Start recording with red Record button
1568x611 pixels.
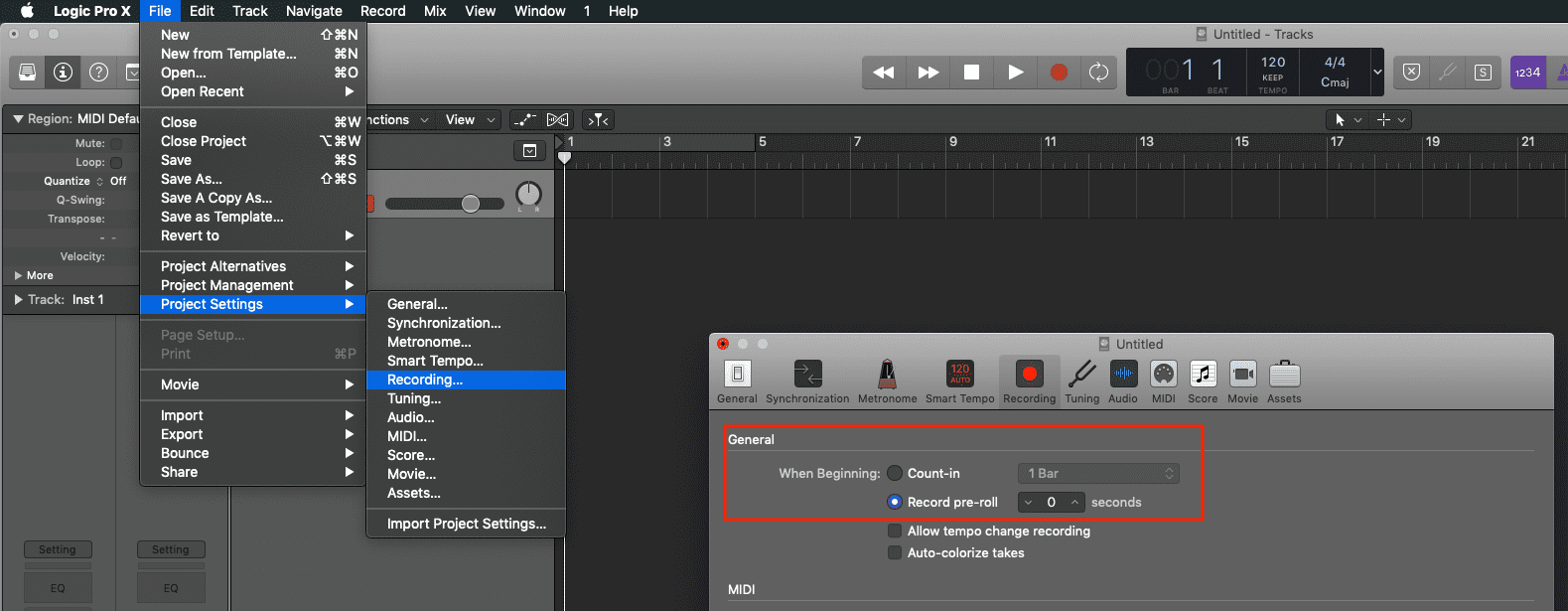click(x=1059, y=72)
